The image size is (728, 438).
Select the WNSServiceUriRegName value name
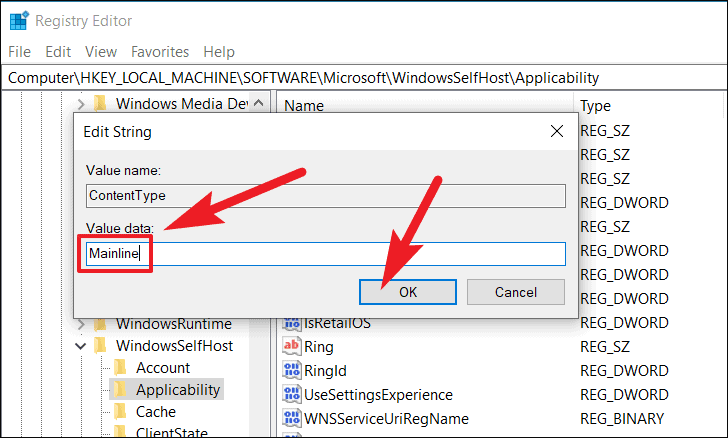(386, 419)
